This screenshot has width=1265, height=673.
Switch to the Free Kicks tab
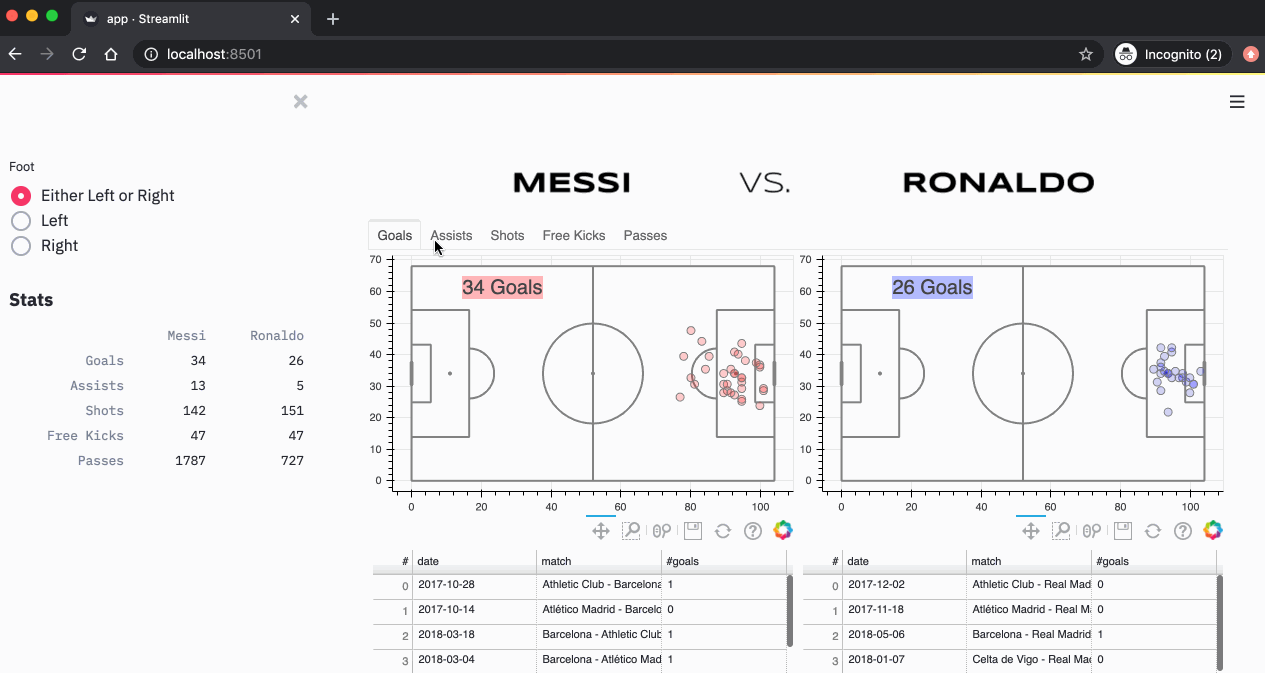pos(574,235)
